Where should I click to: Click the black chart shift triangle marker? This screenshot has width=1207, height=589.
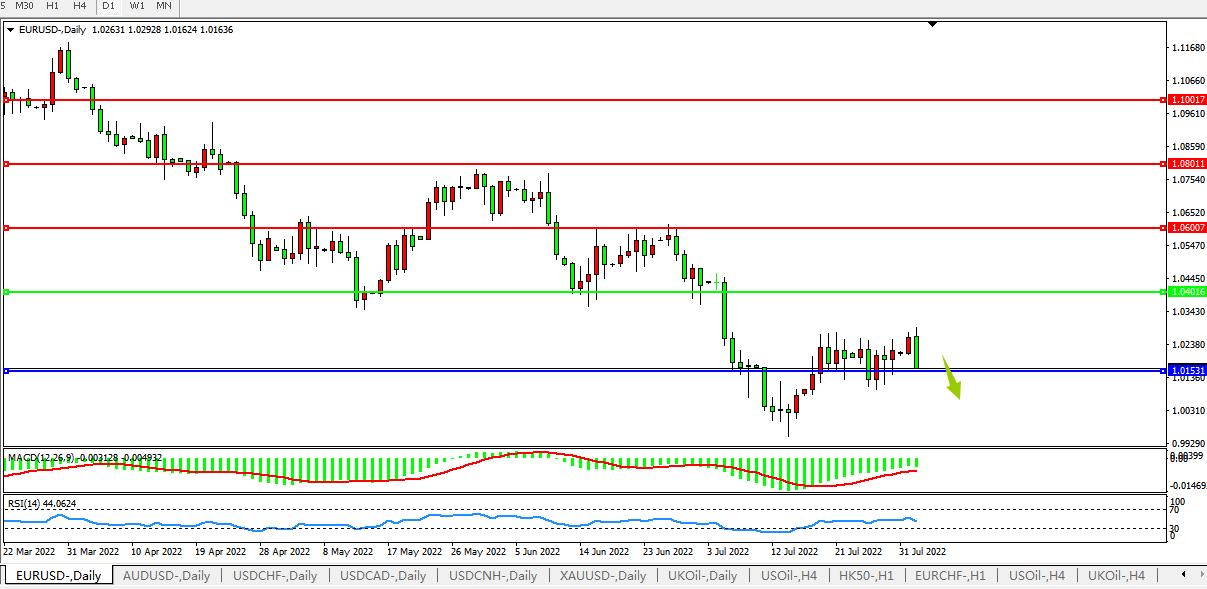[x=932, y=24]
